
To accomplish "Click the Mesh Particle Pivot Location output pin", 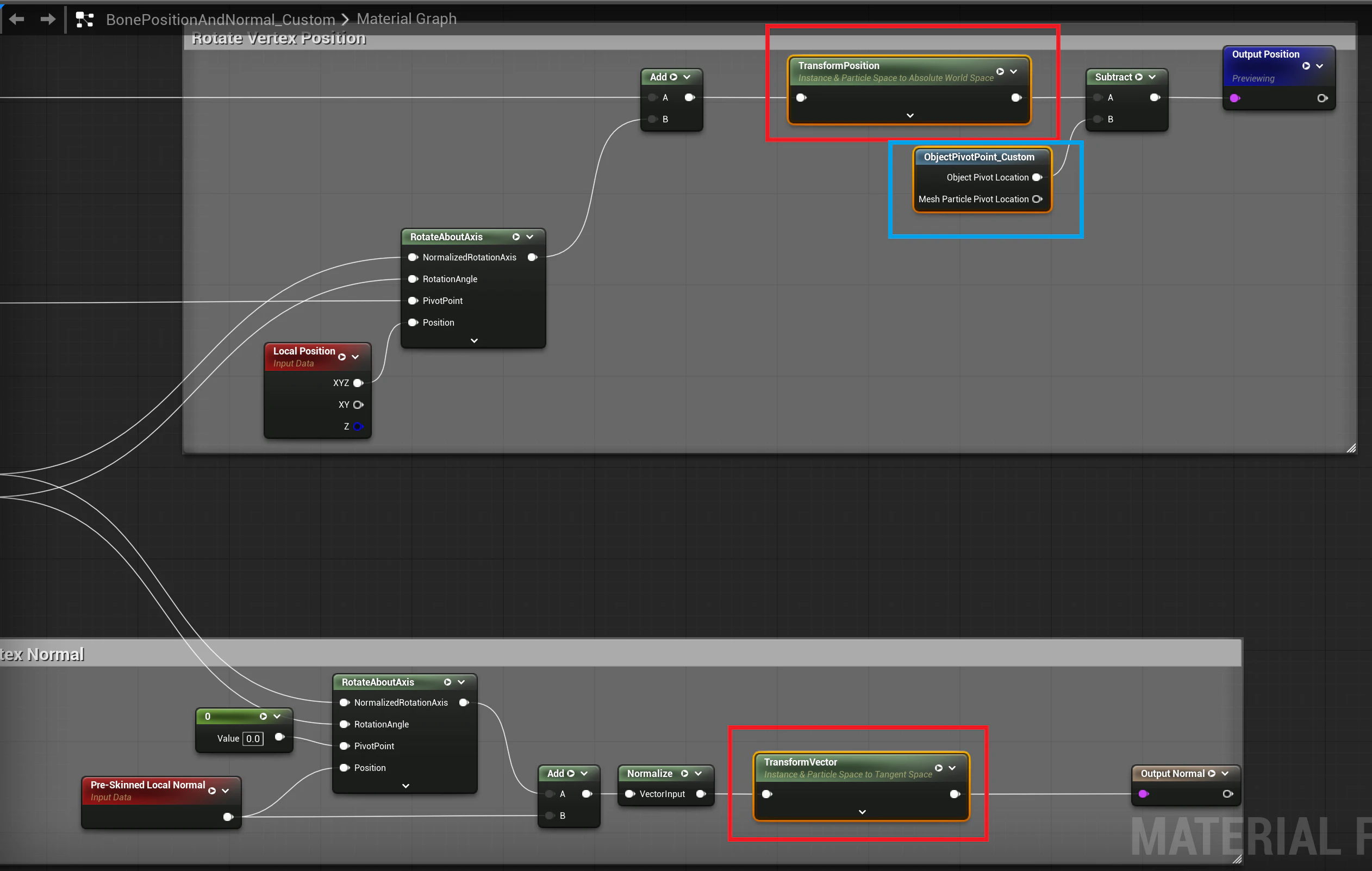I will [x=1038, y=199].
